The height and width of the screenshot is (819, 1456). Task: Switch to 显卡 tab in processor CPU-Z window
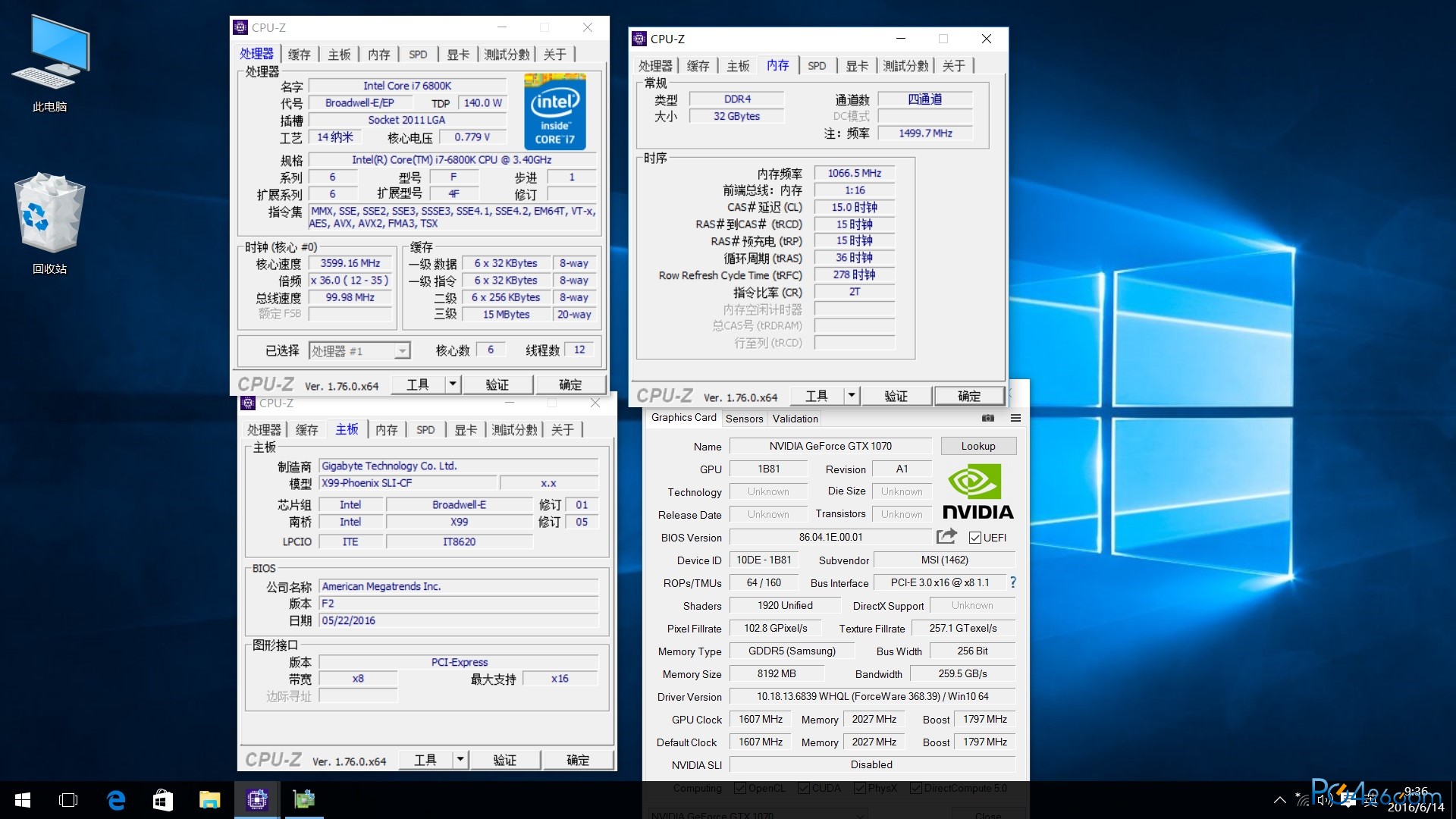[458, 55]
